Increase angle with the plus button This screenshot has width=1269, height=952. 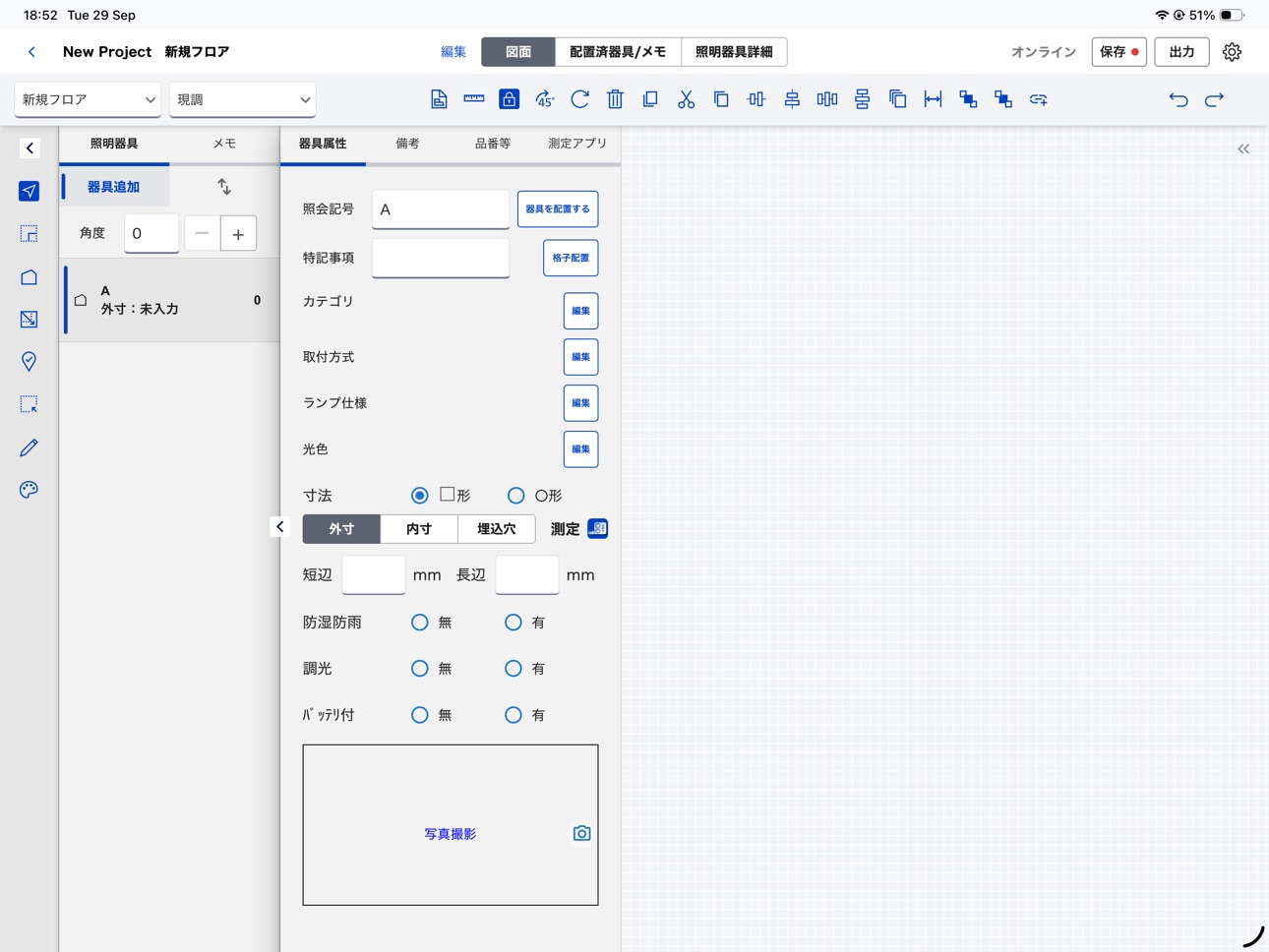point(238,234)
